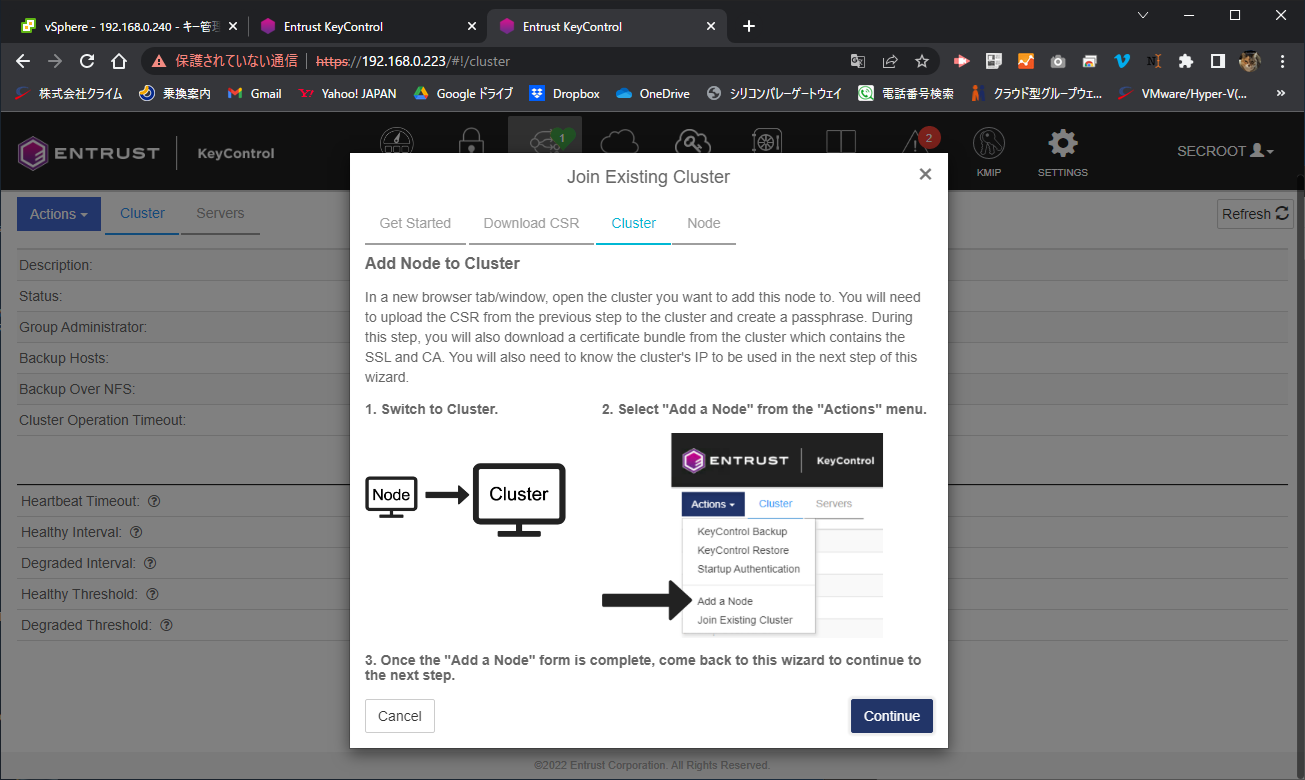Screen dimensions: 1305x780
Task: Open the 電話番号検索 bookmark
Action: (x=906, y=93)
